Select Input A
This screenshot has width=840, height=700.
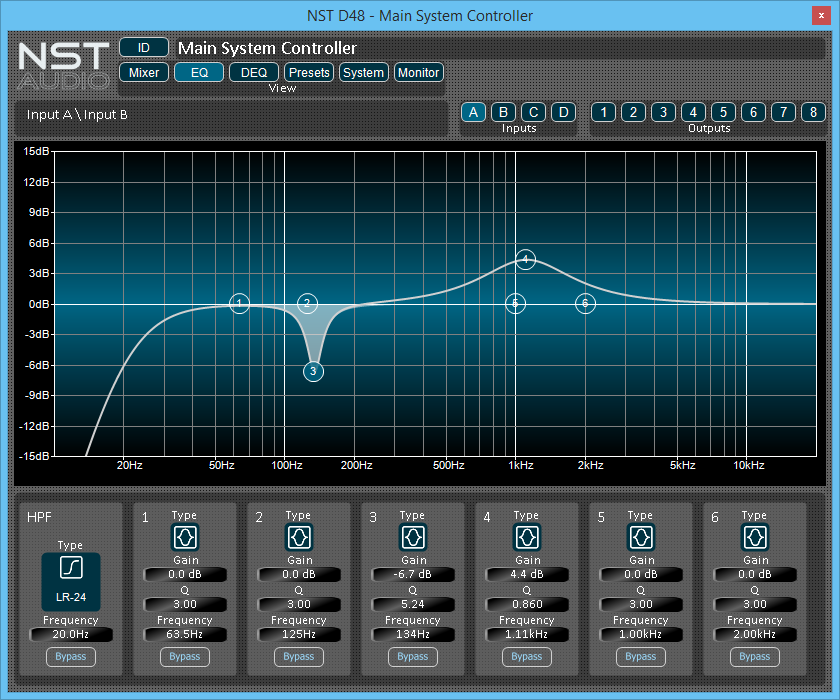(x=474, y=112)
